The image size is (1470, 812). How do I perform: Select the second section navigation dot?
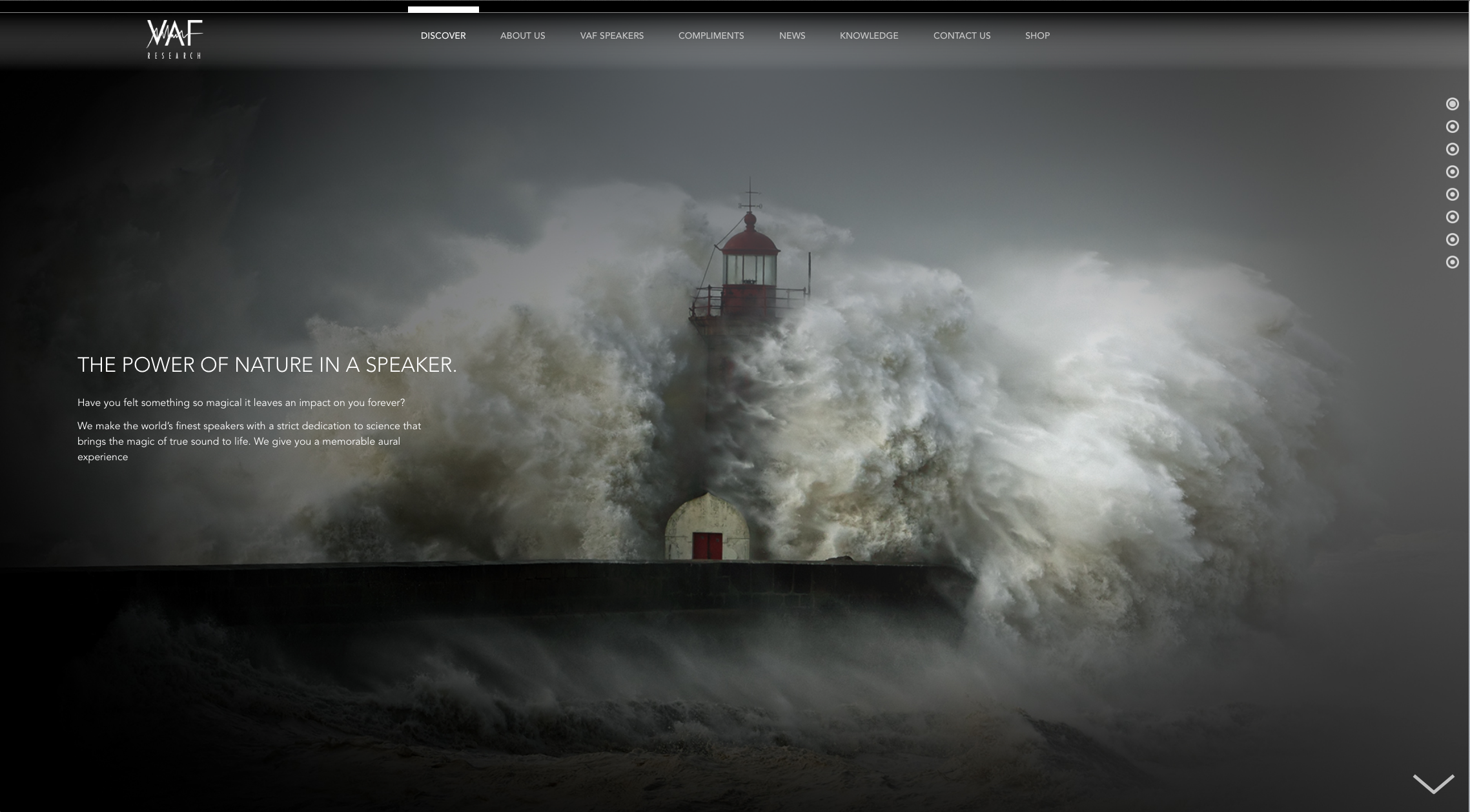point(1452,127)
